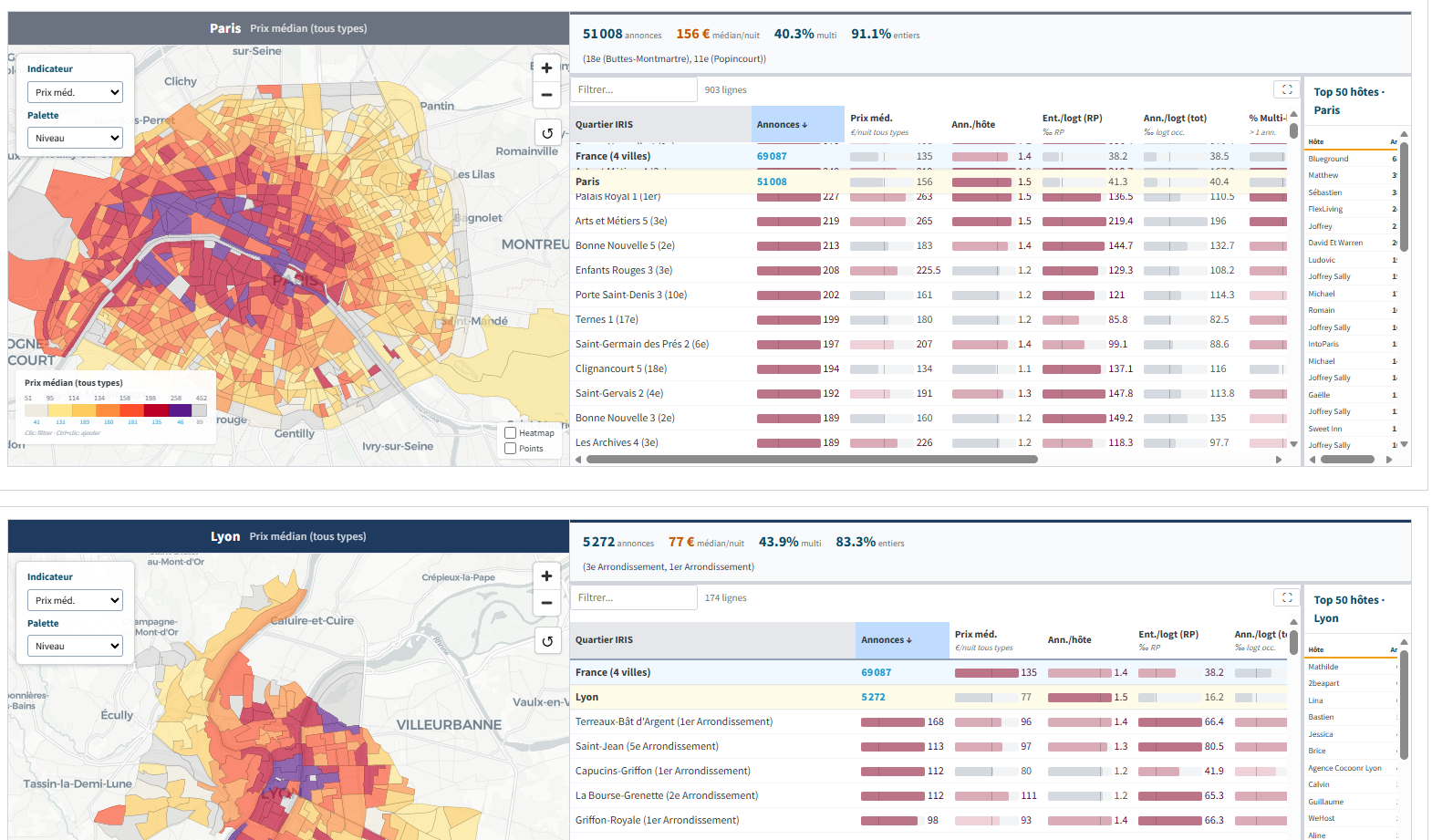
Task: Select the dark purple legend color swatch
Action: coord(181,410)
